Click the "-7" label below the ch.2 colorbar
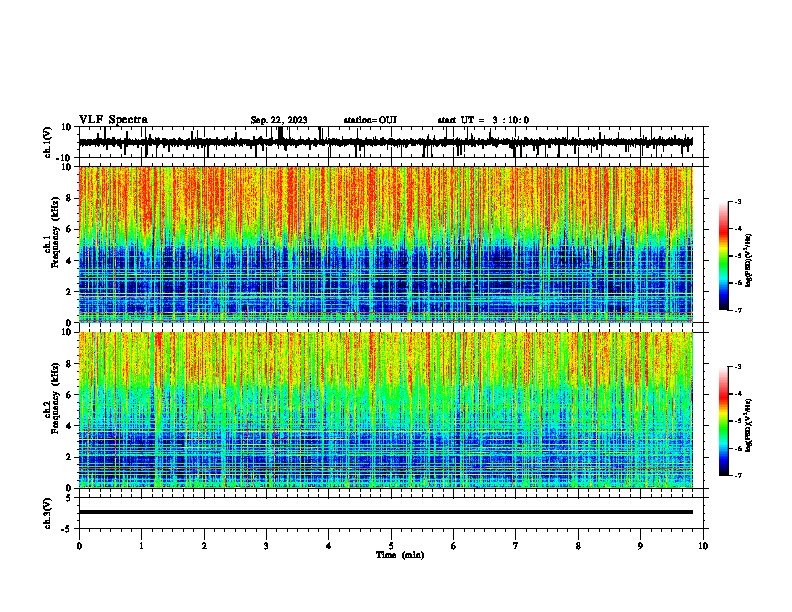This screenshot has height=612, width=792. (x=737, y=476)
